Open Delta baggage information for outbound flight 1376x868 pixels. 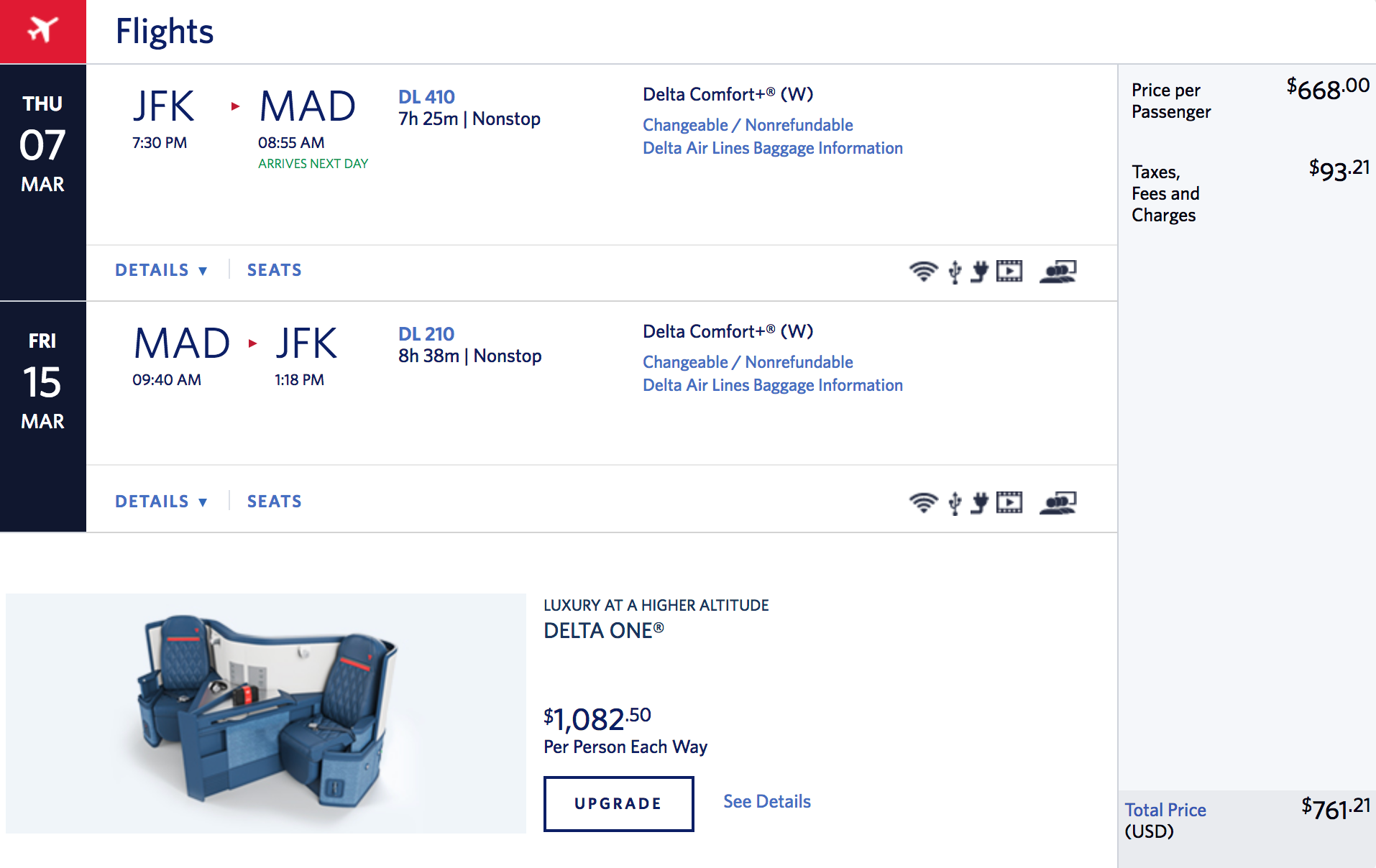773,148
